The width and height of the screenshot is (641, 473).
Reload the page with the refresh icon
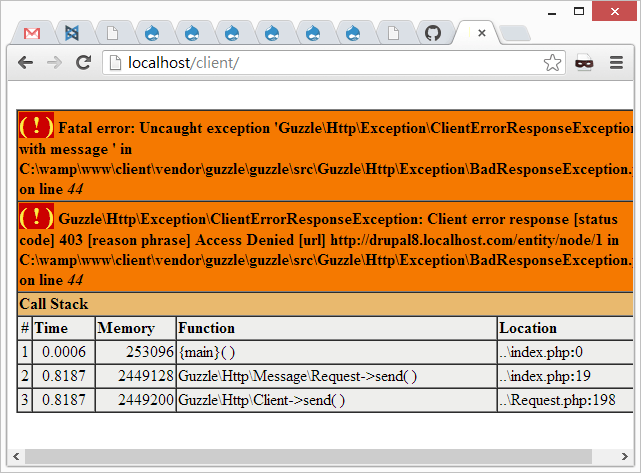click(x=83, y=63)
